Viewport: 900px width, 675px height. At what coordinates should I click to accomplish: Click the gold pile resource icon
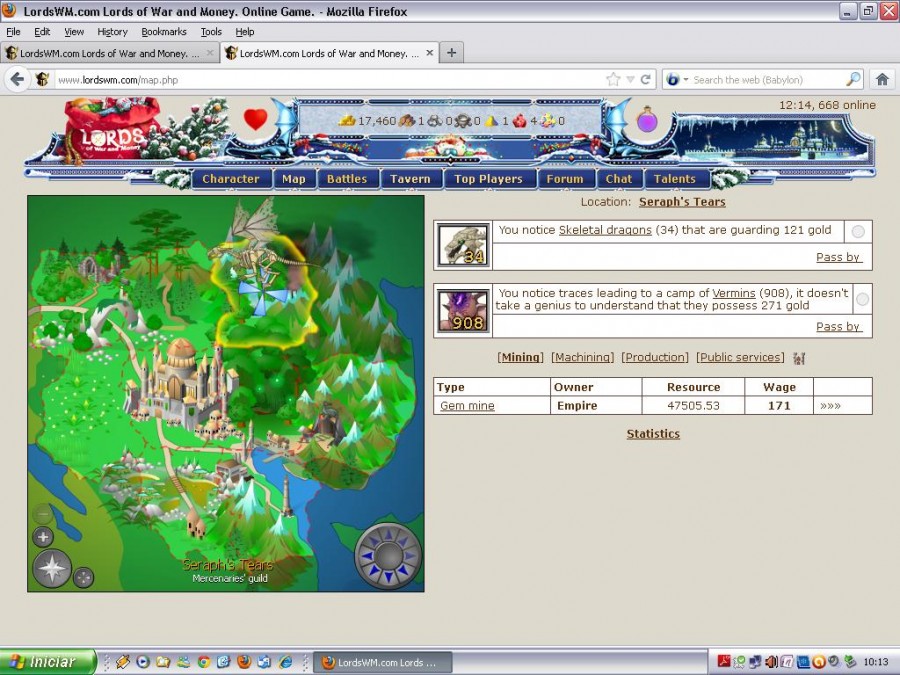[x=347, y=121]
